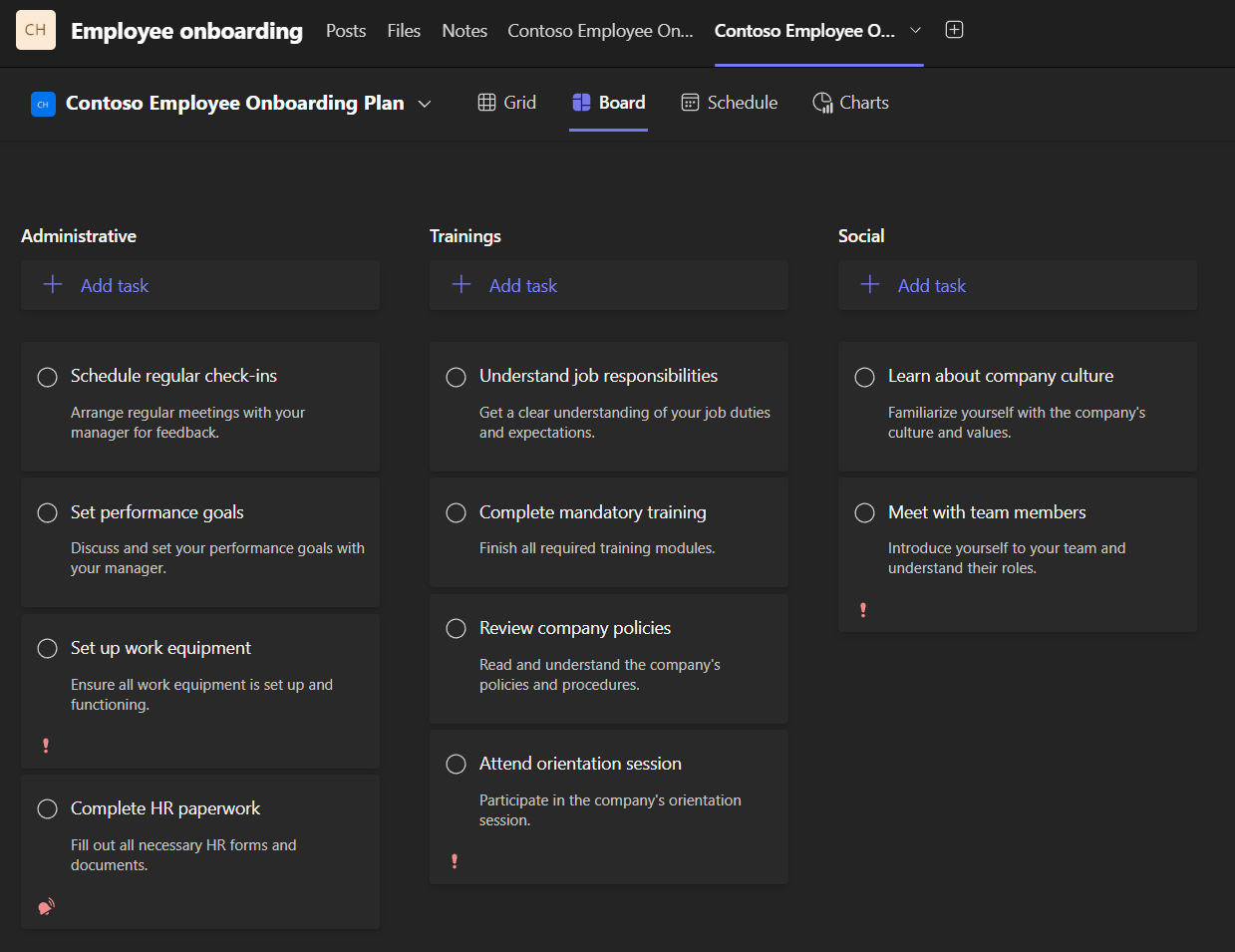Open the "Set performance goals" task card
Viewport: 1235px width, 952px height.
pyautogui.click(x=200, y=542)
